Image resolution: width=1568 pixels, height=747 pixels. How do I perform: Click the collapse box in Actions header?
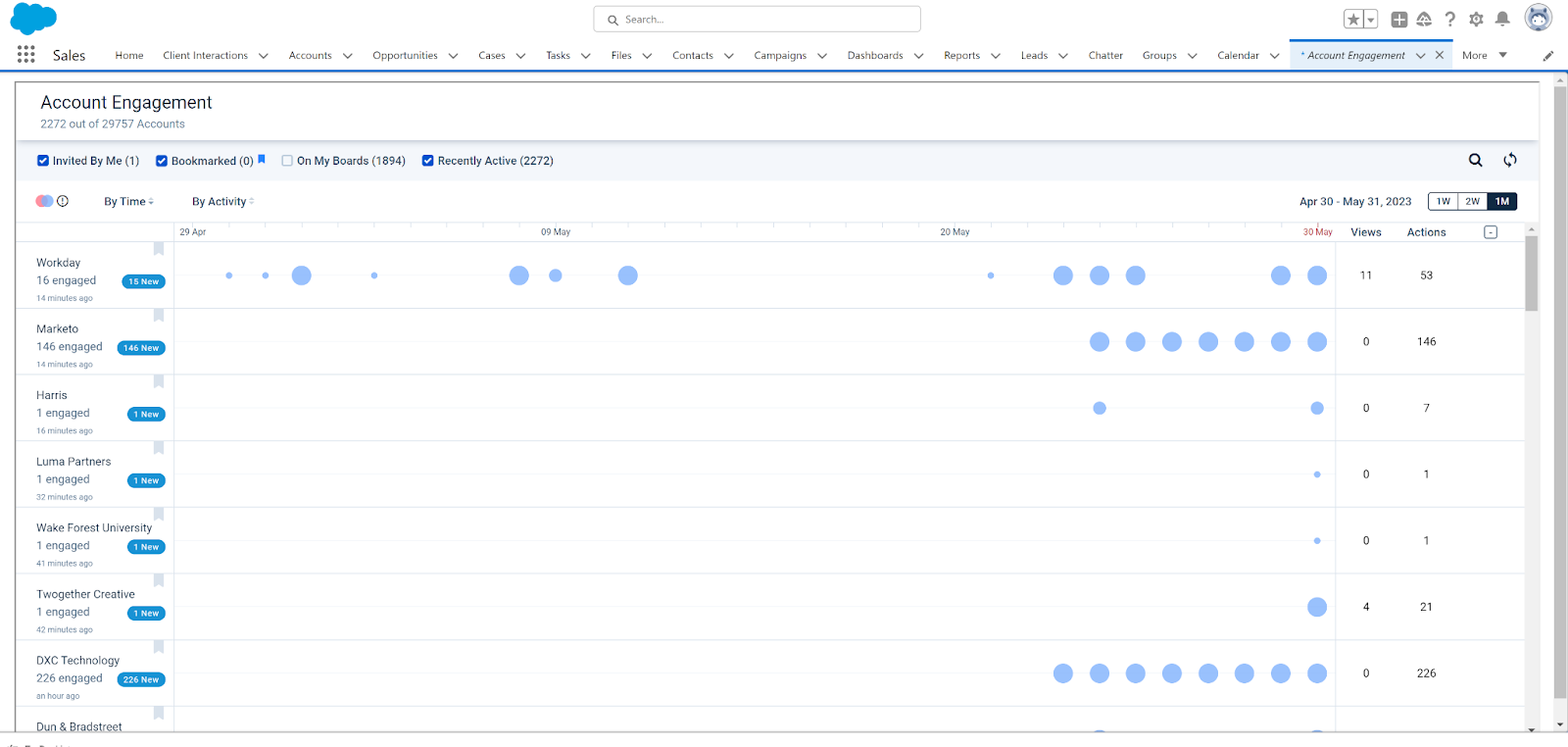point(1491,232)
